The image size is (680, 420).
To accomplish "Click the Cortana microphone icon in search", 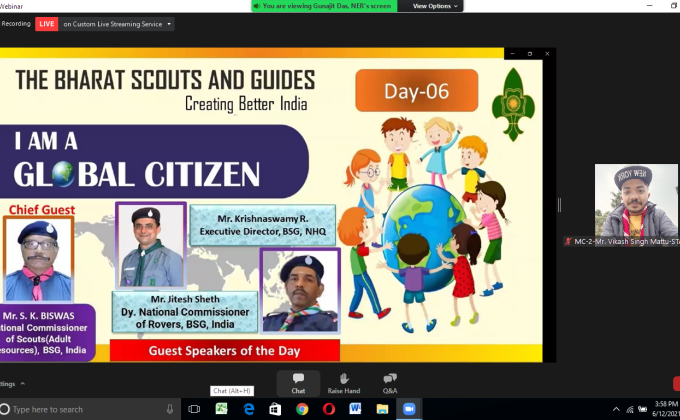I will [170, 409].
